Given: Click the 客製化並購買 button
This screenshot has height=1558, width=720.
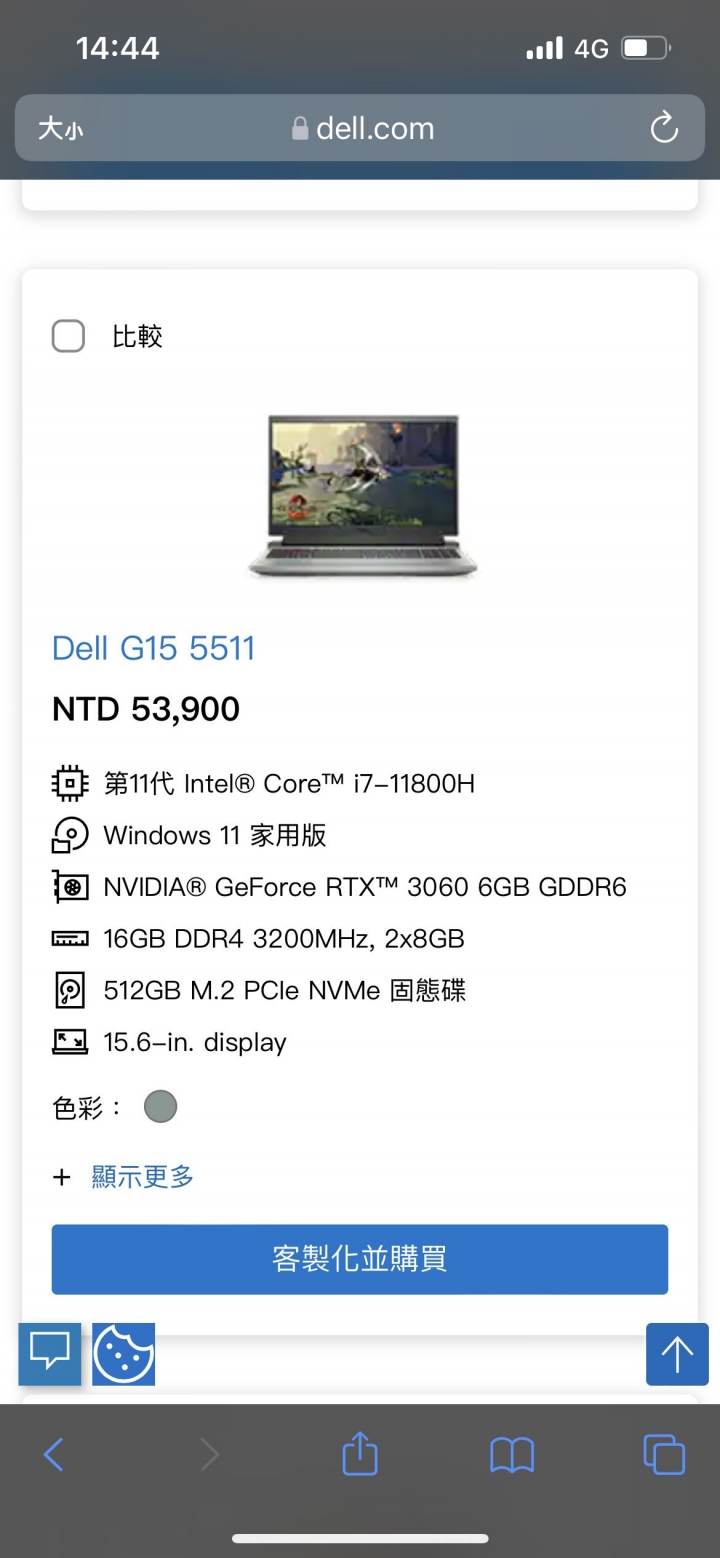Looking at the screenshot, I should pos(360,1259).
